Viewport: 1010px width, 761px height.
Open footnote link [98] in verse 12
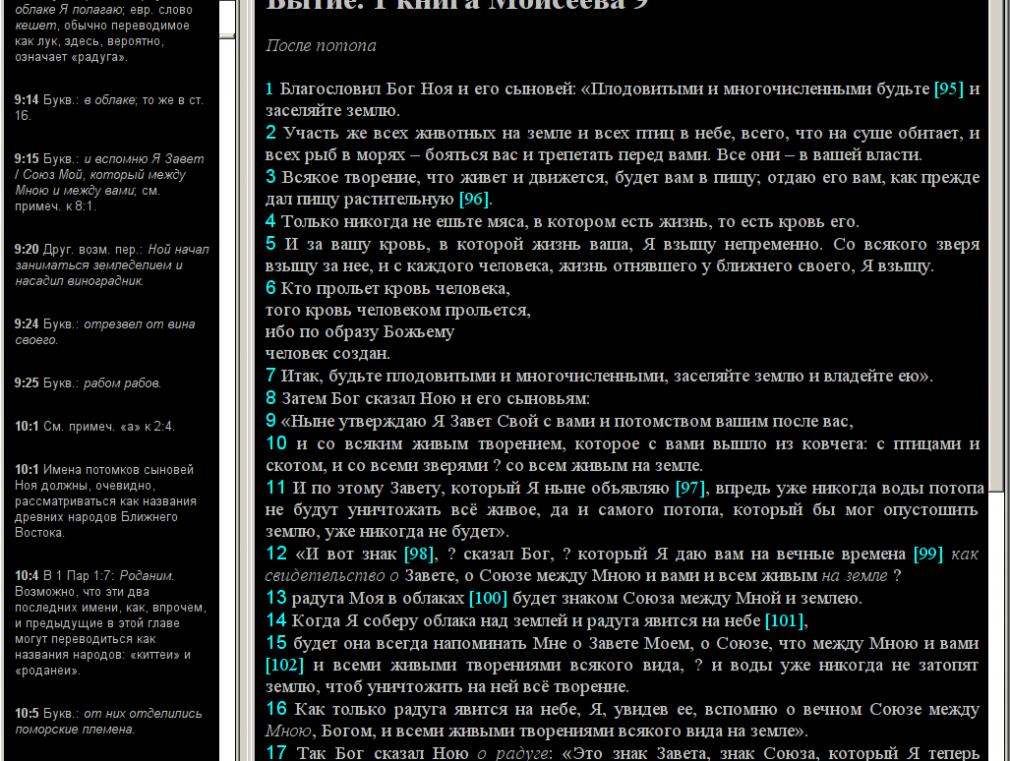(419, 554)
